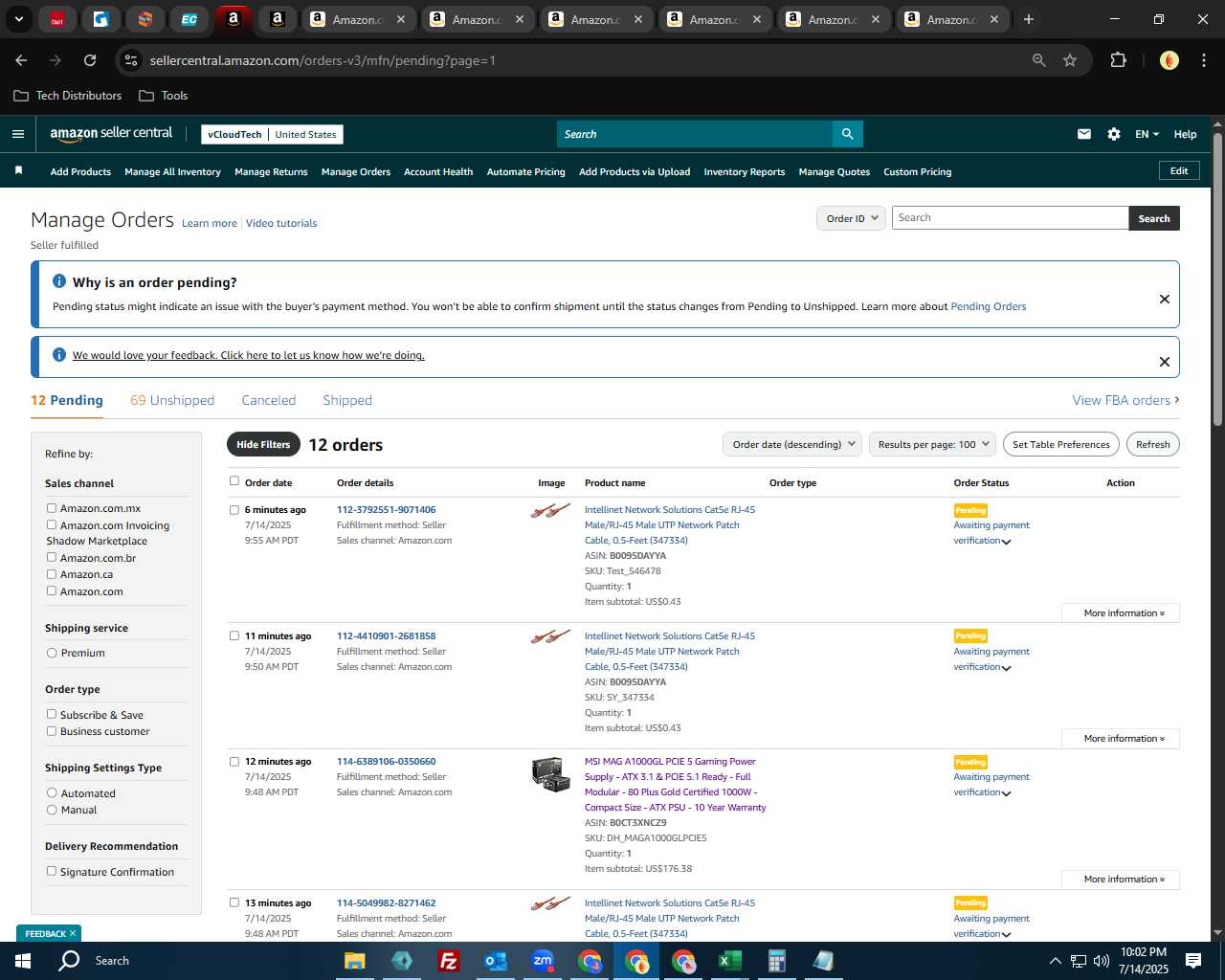Tick checkbox for order 112-3792551-9071406

[x=234, y=510]
